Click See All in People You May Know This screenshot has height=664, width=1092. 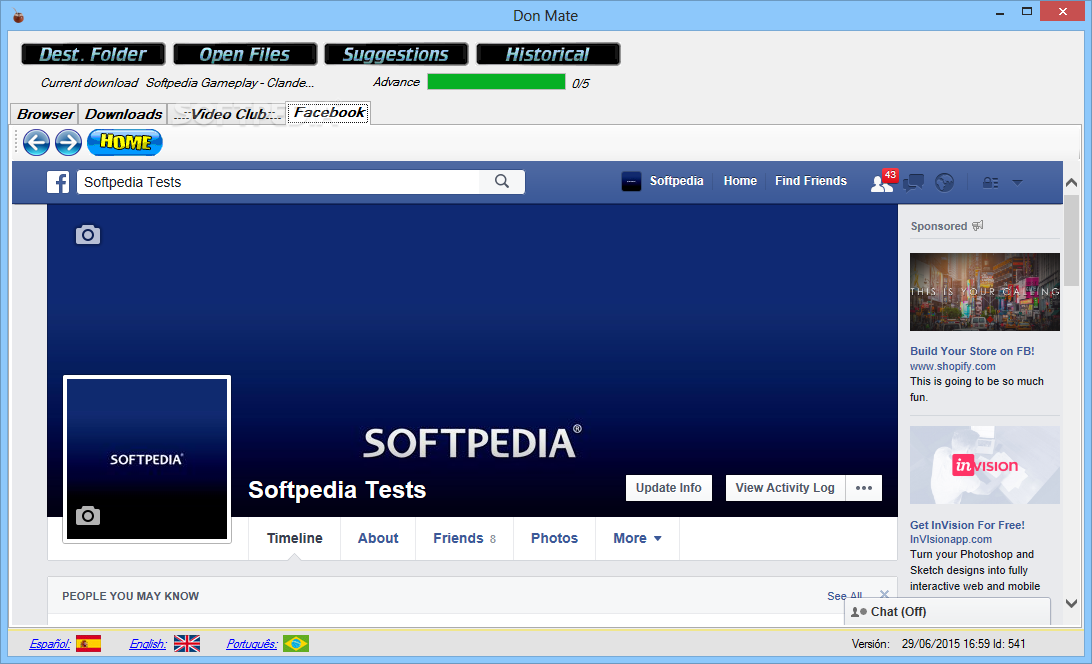pyautogui.click(x=845, y=596)
